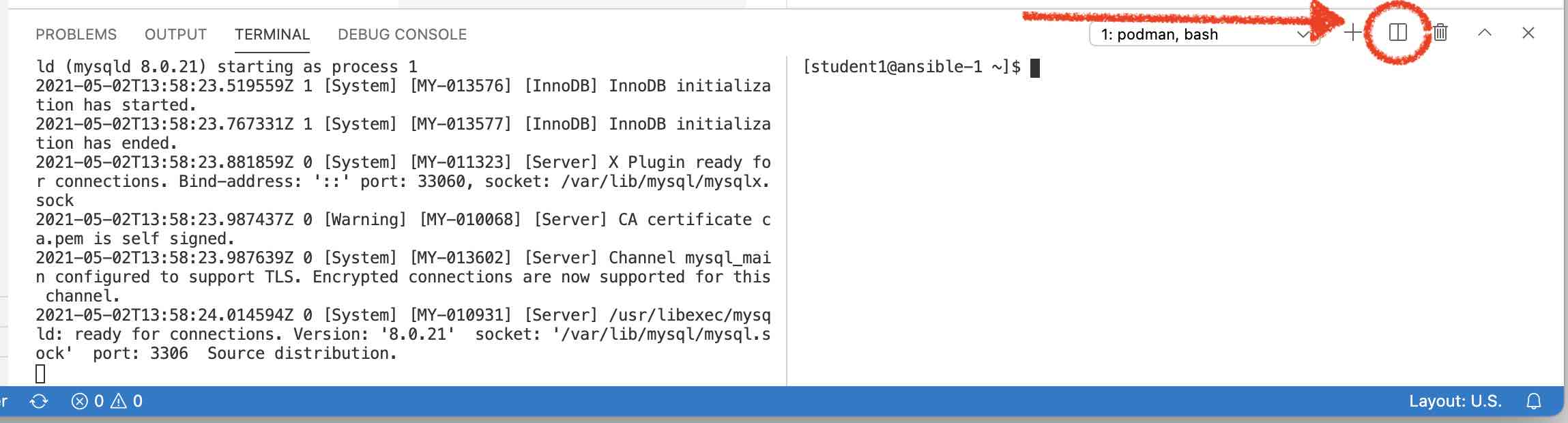Close the terminal panel
1568x423 pixels.
coord(1528,33)
